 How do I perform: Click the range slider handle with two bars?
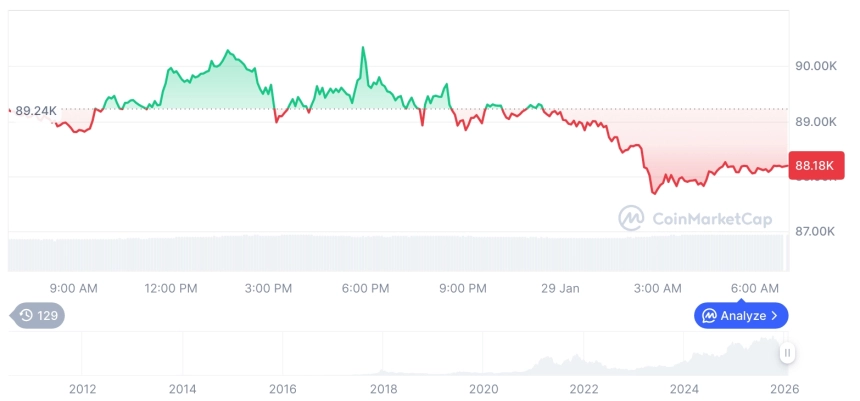click(x=788, y=353)
